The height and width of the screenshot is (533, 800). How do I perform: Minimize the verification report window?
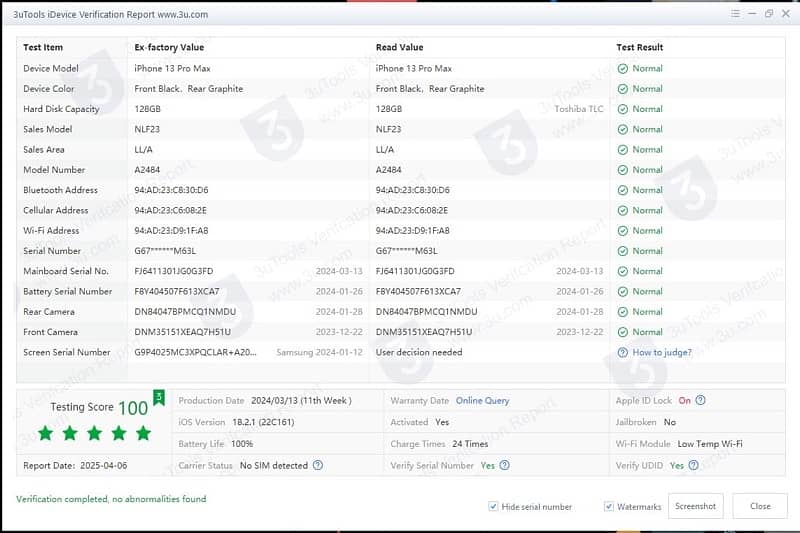pos(752,14)
